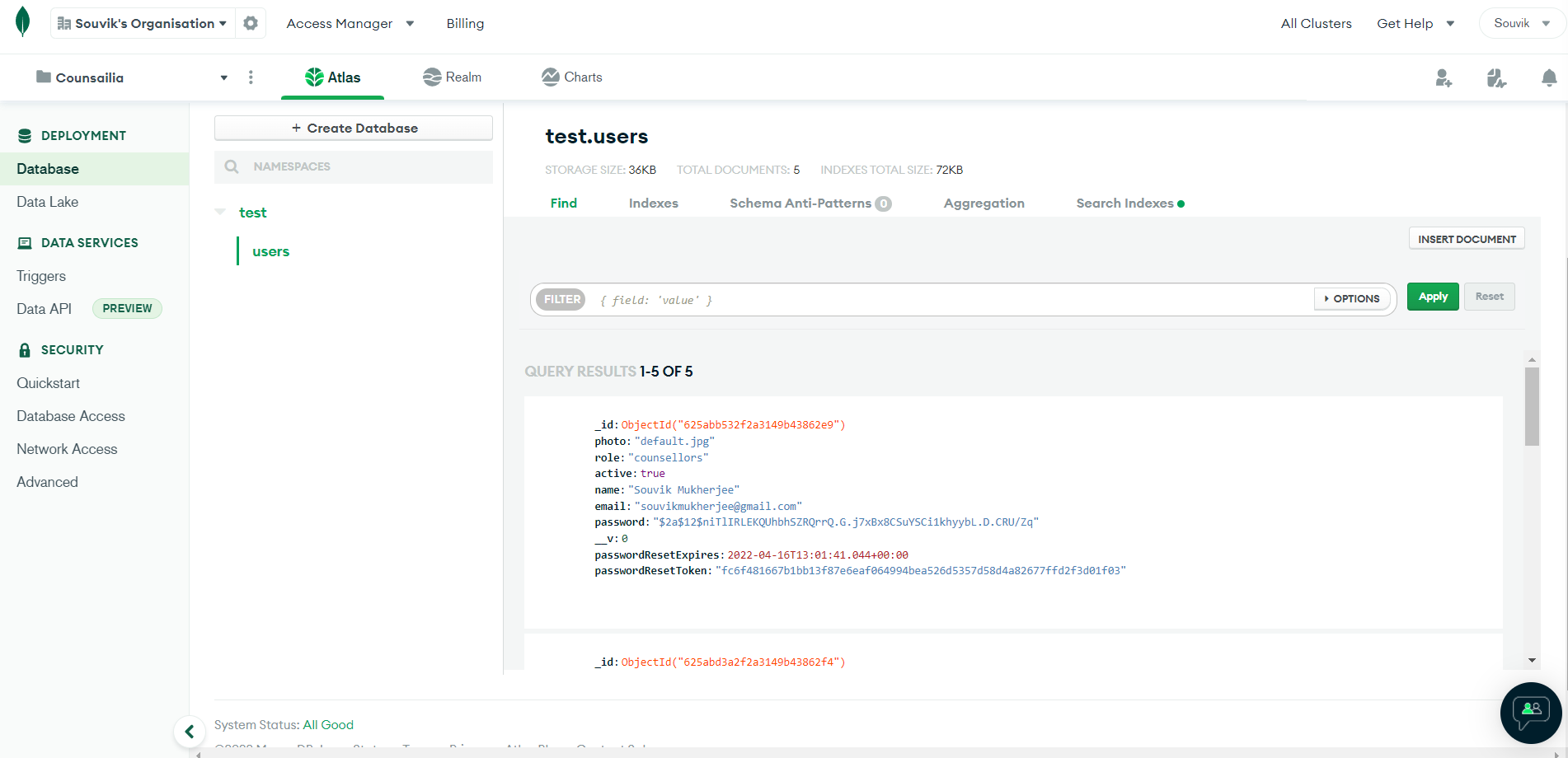This screenshot has height=758, width=1568.
Task: Click the MongoDB leaf logo
Action: coord(21,22)
